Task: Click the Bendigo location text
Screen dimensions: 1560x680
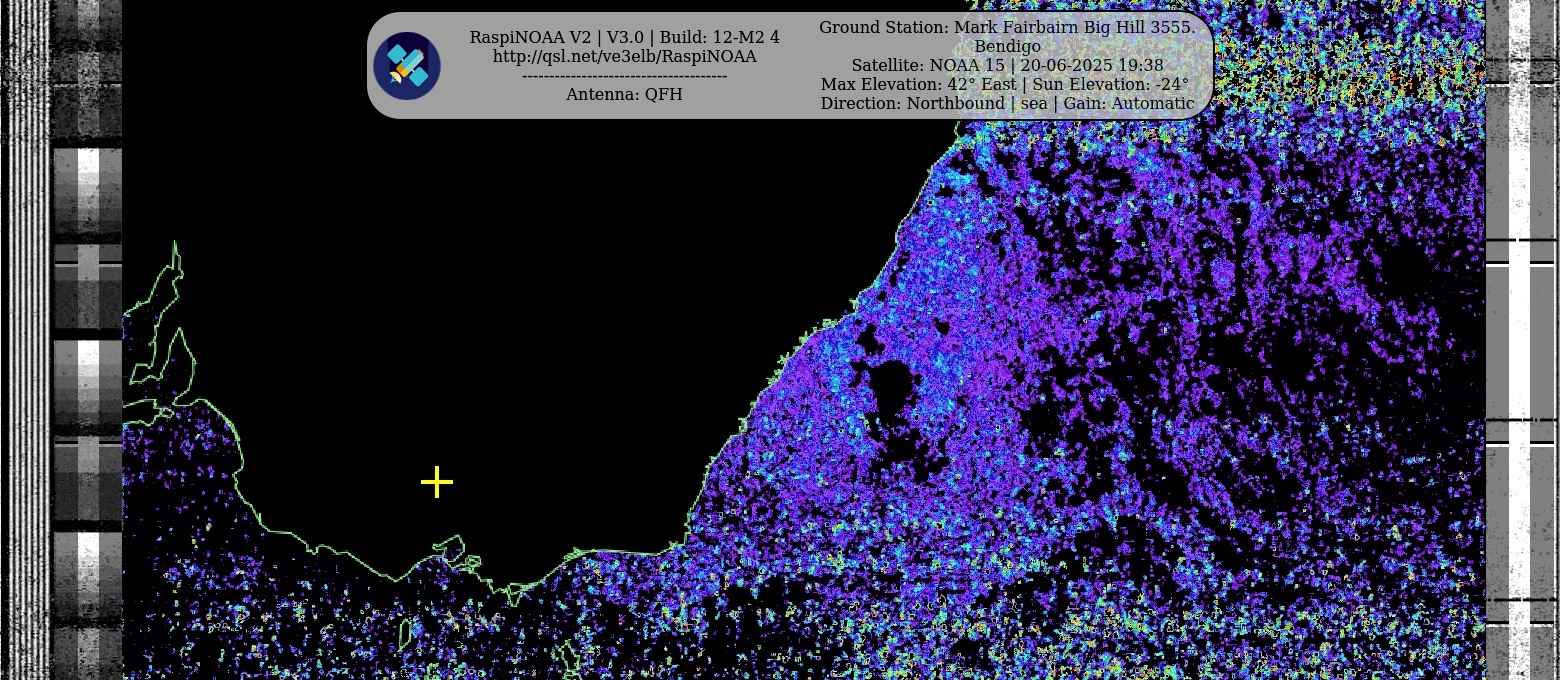Action: point(1006,47)
